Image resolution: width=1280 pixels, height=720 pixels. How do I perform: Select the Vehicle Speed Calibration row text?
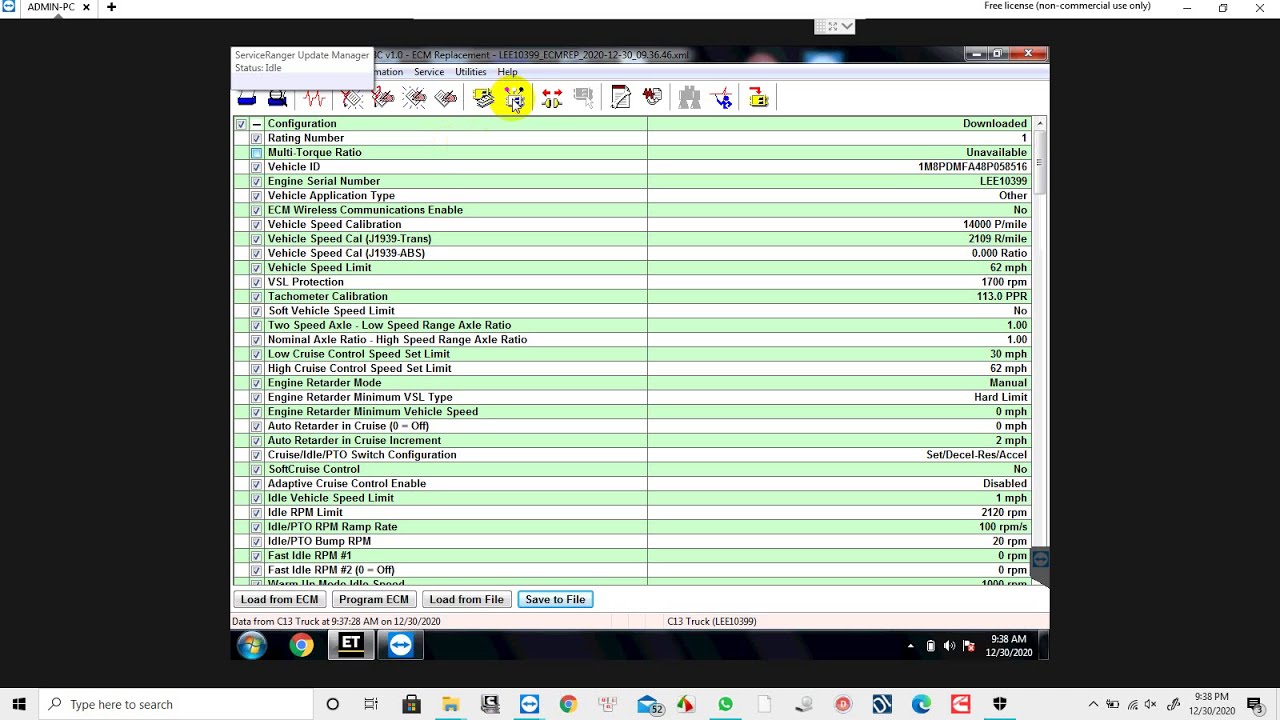pyautogui.click(x=334, y=225)
